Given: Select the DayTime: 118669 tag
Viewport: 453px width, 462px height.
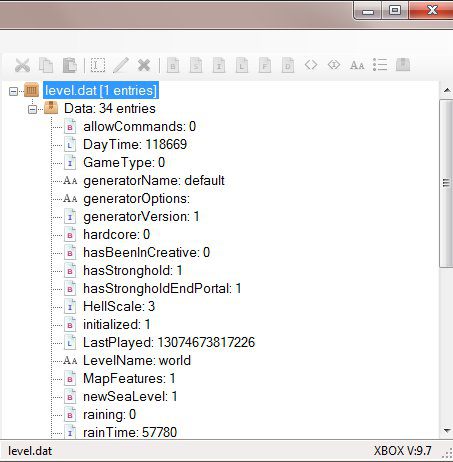Looking at the screenshot, I should [135, 144].
